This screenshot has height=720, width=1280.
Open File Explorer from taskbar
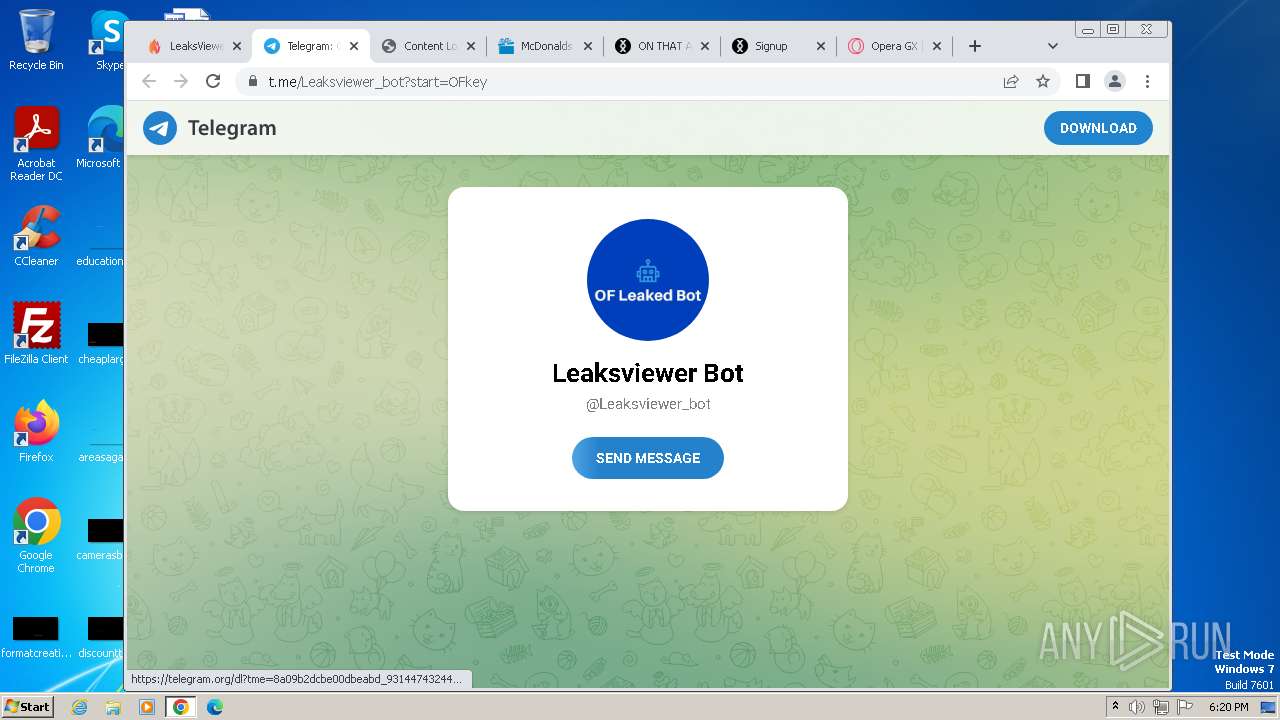click(113, 707)
